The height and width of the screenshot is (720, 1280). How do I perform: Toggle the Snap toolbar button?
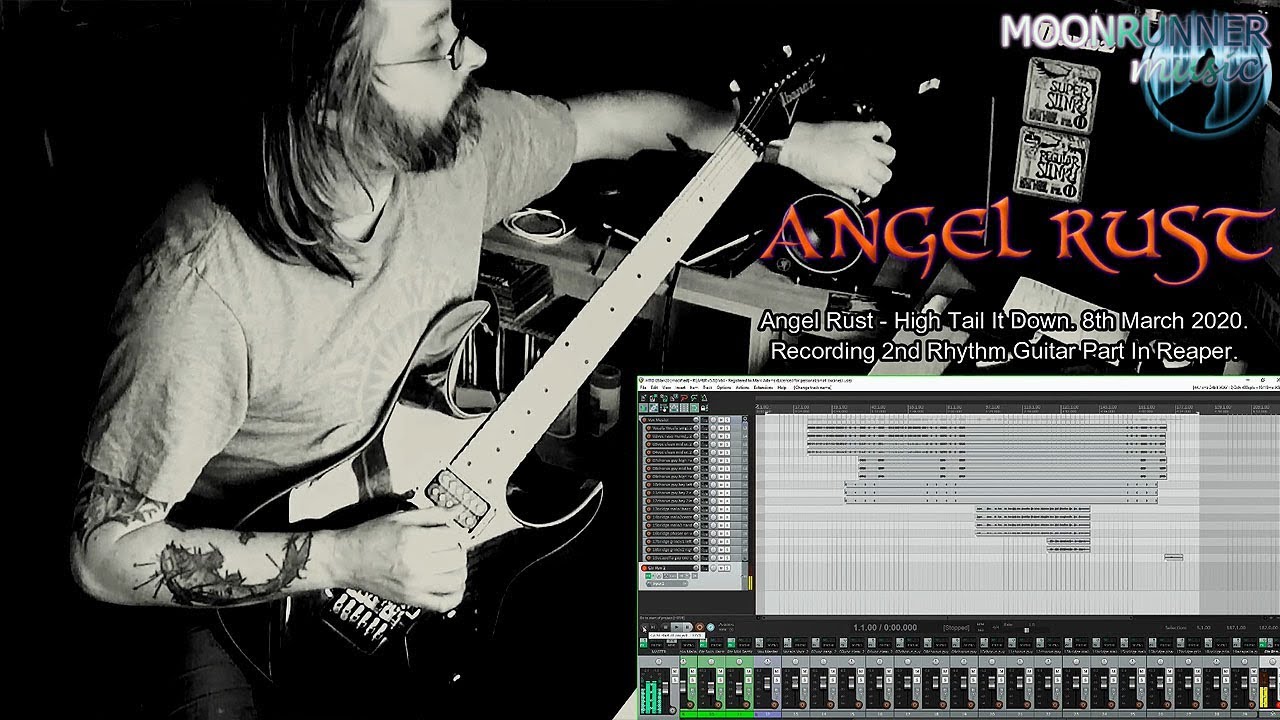point(694,408)
